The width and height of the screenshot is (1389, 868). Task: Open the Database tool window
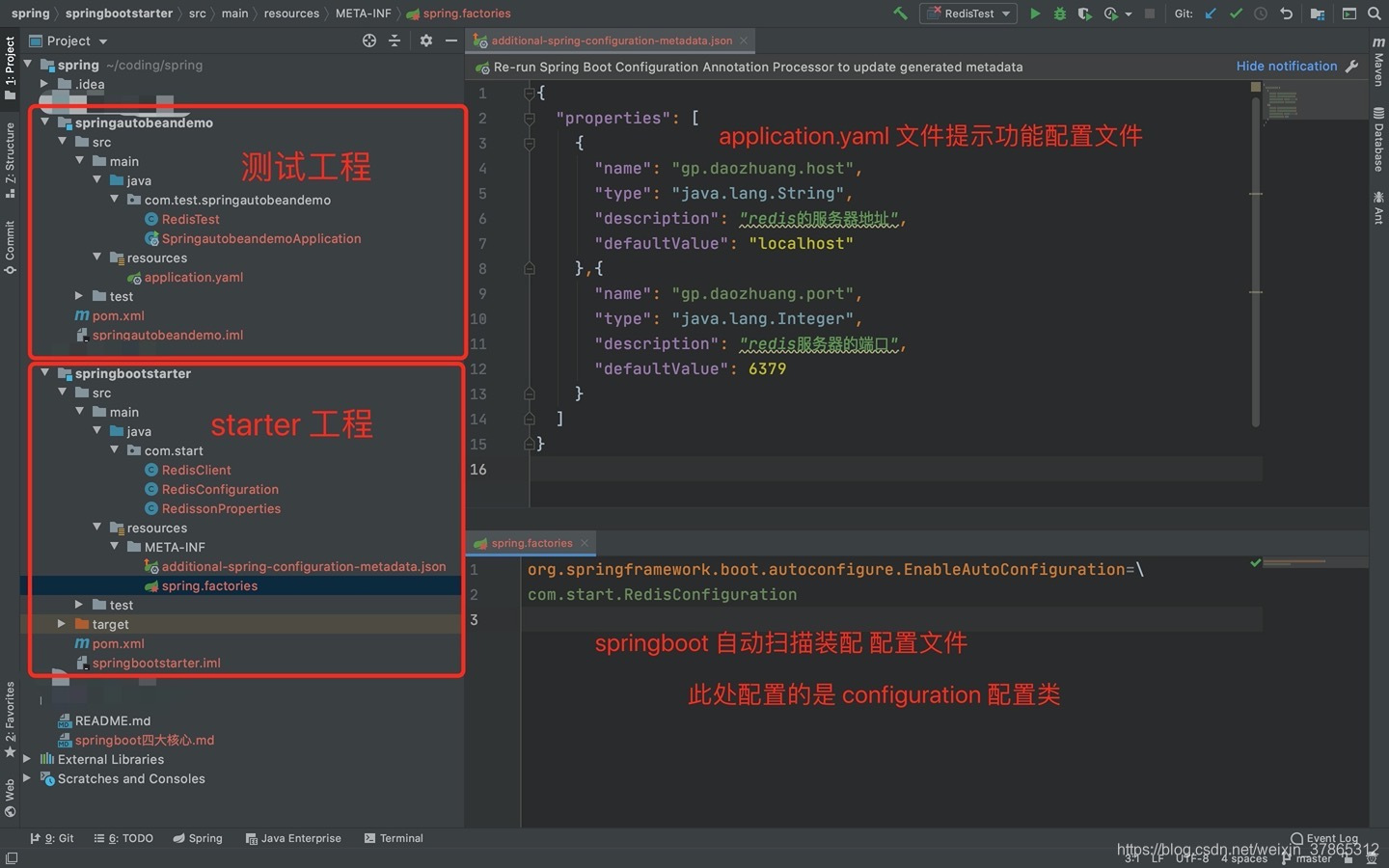click(1378, 140)
